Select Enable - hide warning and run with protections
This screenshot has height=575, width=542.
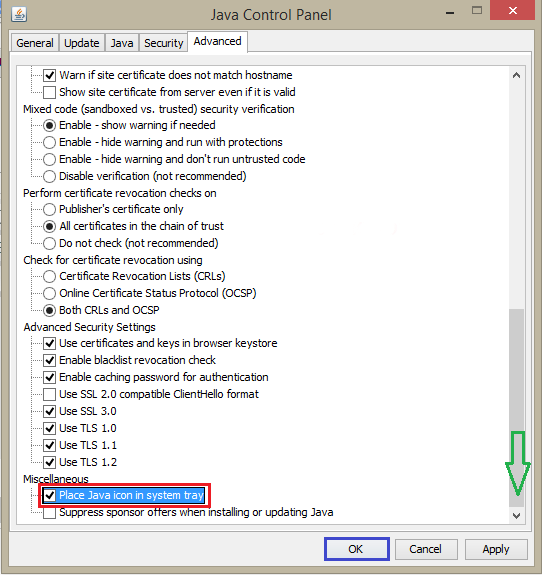coord(50,142)
